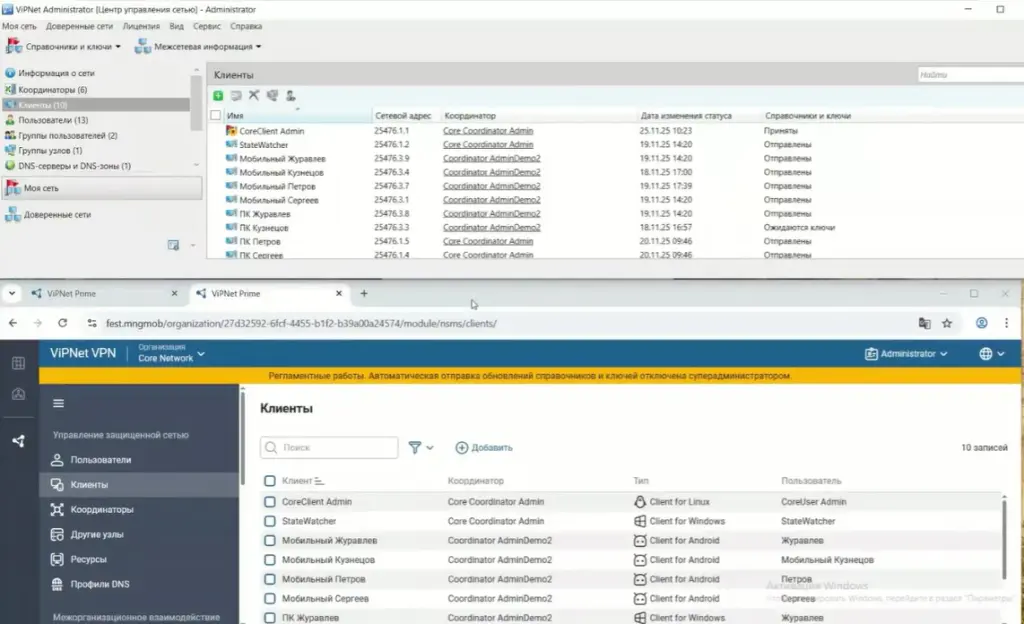Click the delete X icon in Клиенты toolbar

point(254,95)
